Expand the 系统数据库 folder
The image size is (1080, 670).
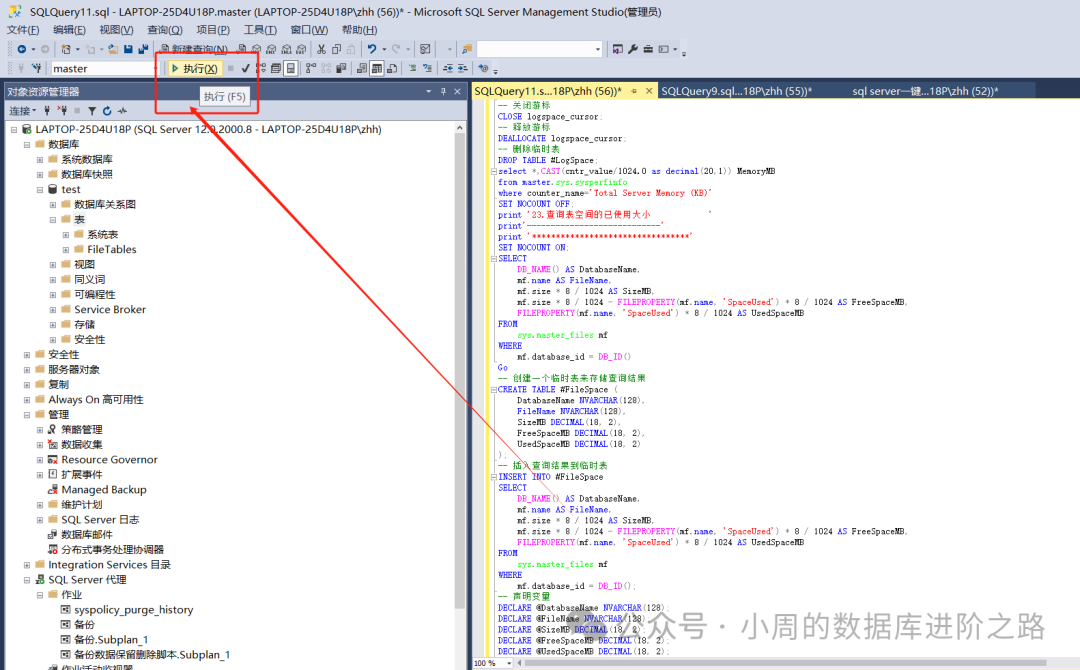tap(40, 159)
